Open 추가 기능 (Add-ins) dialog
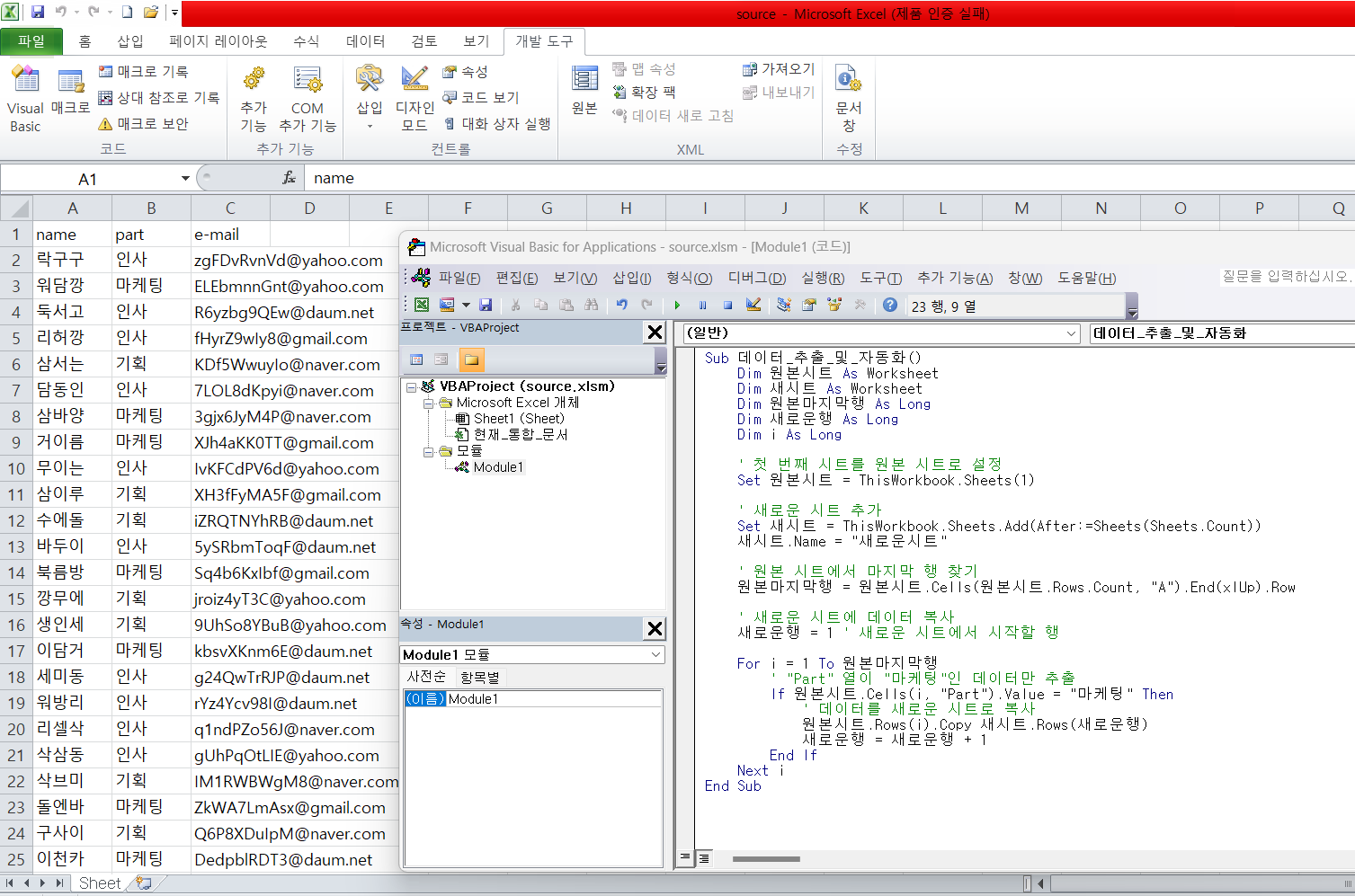Viewport: 1355px width, 896px height. click(254, 99)
